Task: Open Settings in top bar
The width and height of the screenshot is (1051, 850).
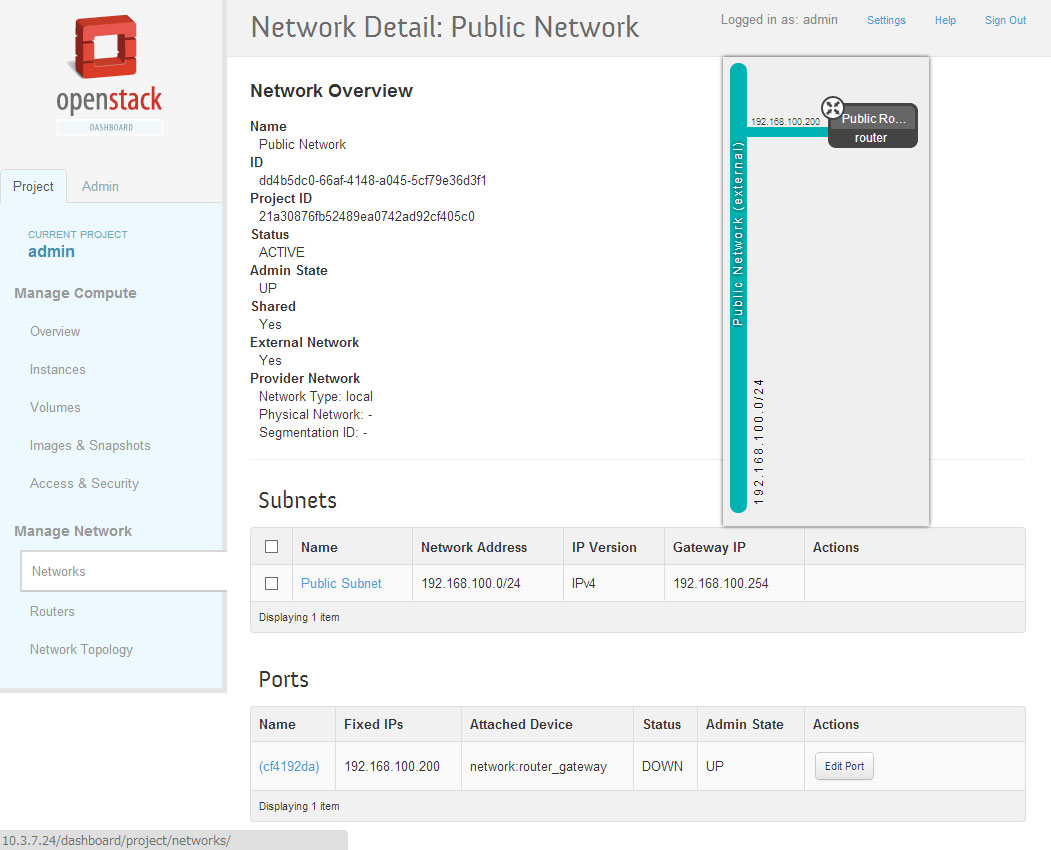Action: [886, 20]
